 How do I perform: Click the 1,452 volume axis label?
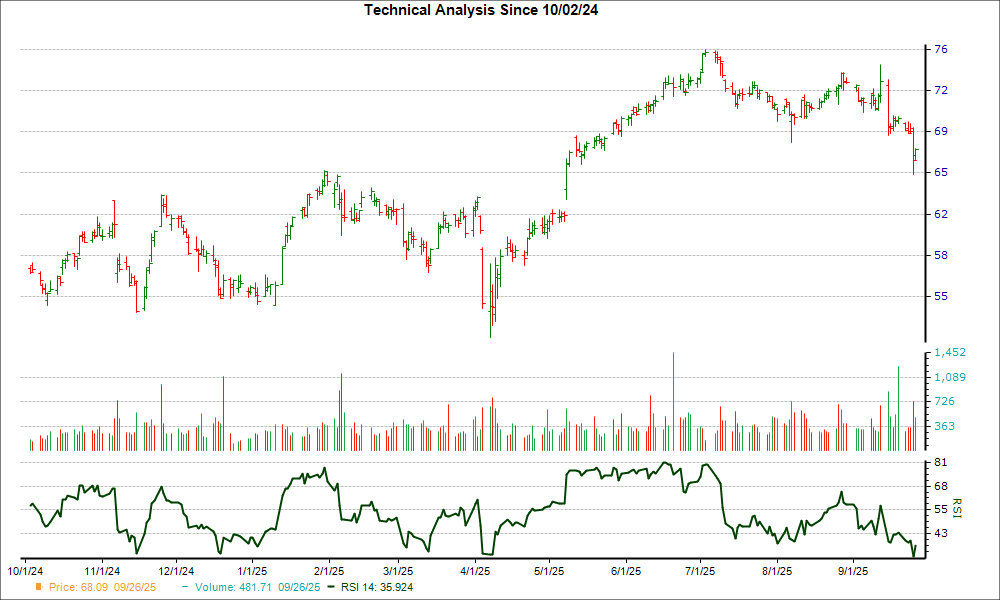(x=949, y=353)
